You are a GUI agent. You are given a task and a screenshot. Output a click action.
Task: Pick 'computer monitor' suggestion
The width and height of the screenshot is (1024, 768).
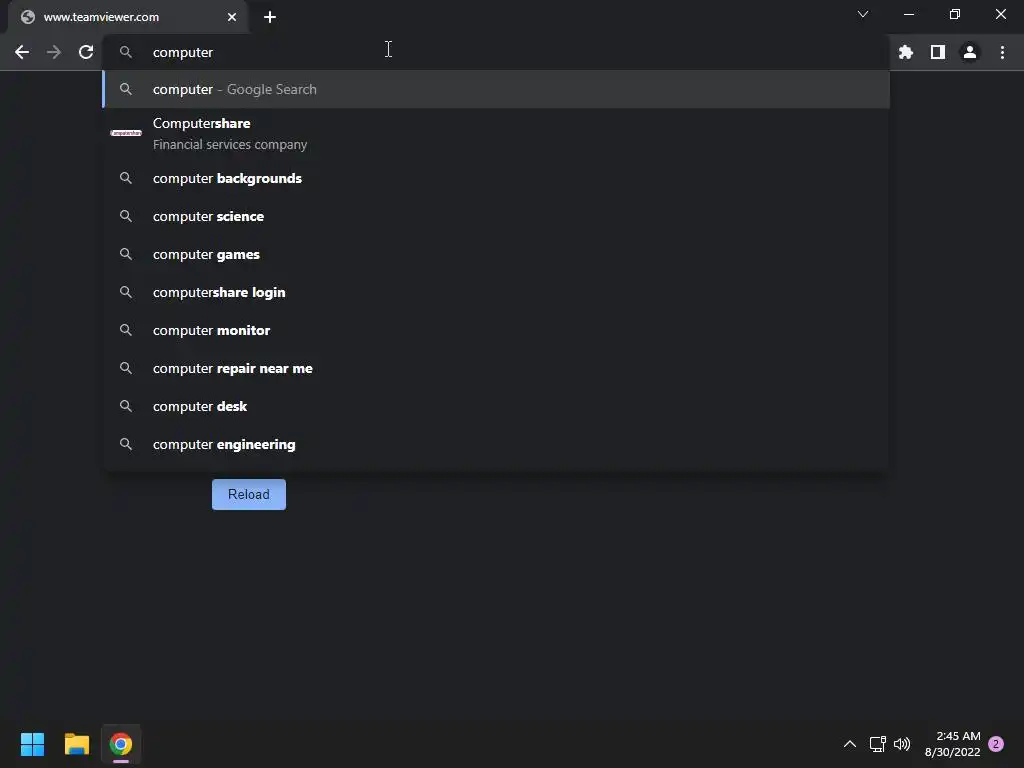(x=496, y=330)
